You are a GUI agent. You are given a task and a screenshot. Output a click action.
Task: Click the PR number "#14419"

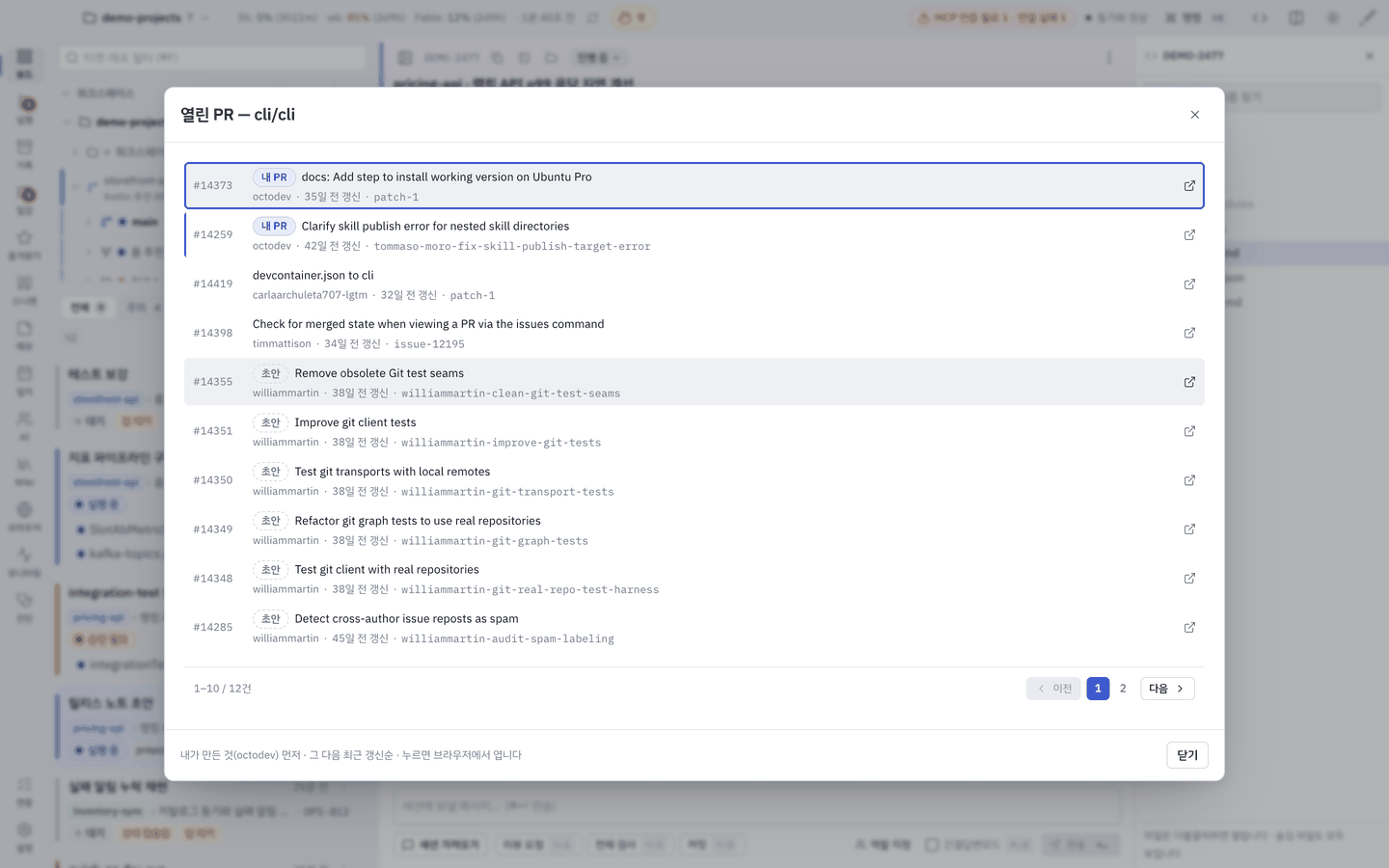click(x=213, y=285)
